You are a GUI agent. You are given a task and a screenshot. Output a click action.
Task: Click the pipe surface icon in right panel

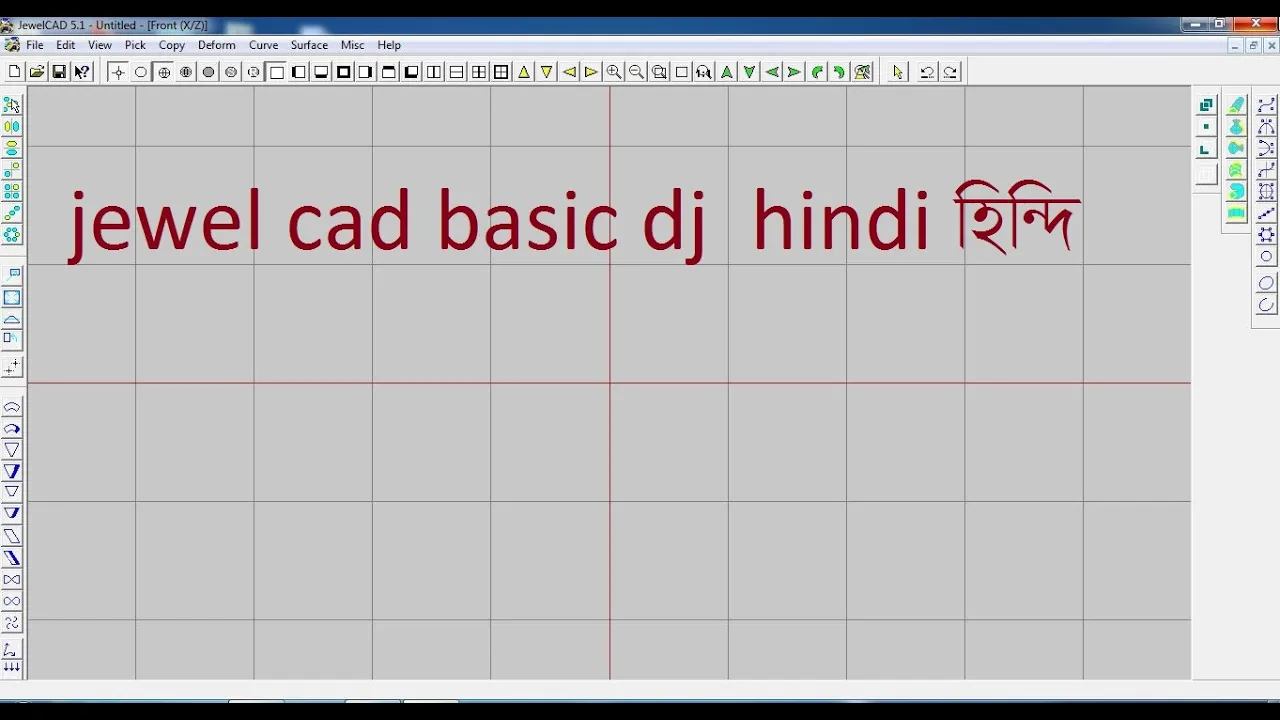(1237, 105)
